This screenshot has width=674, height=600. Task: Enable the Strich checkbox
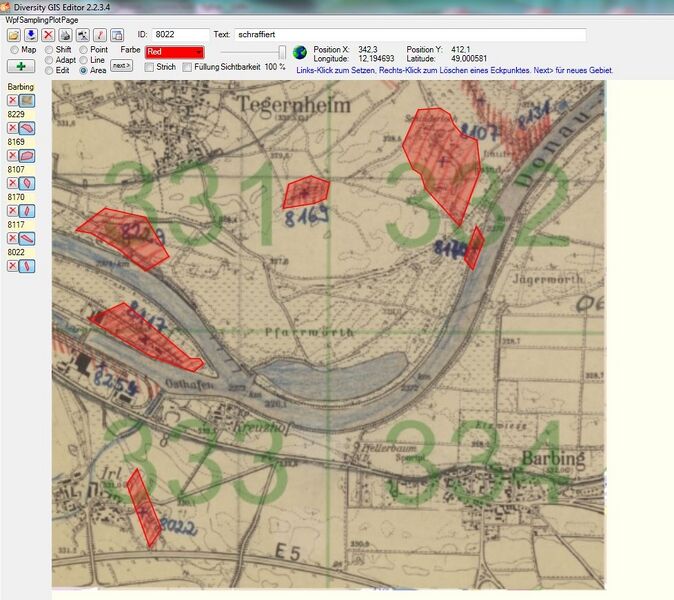149,67
